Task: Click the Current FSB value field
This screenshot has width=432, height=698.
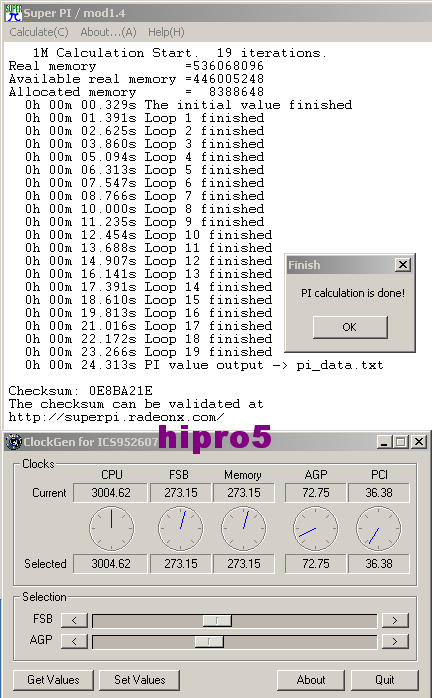Action: click(x=180, y=493)
